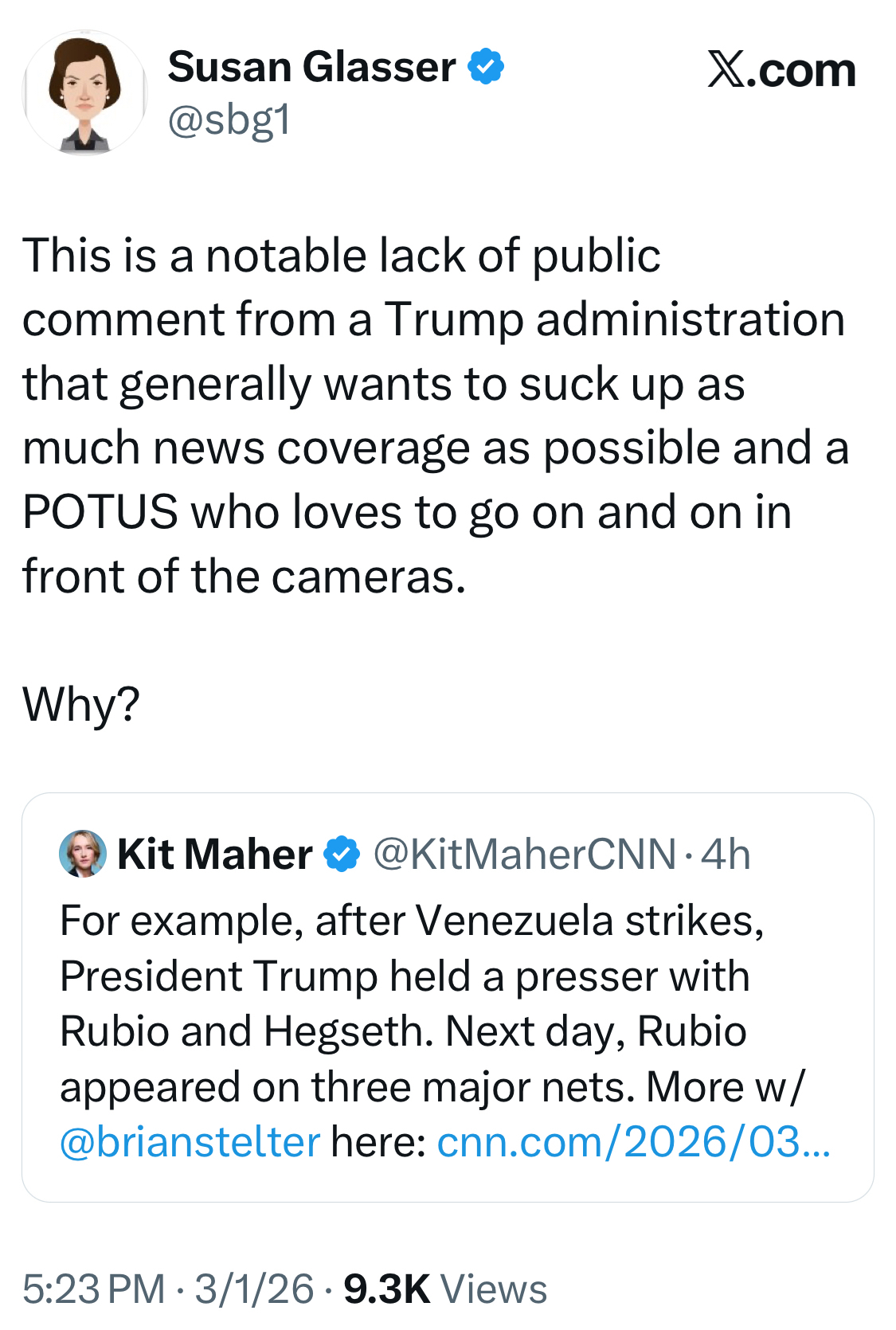896x1330 pixels.
Task: Click Susan Glasser's profile avatar
Action: pos(84,92)
